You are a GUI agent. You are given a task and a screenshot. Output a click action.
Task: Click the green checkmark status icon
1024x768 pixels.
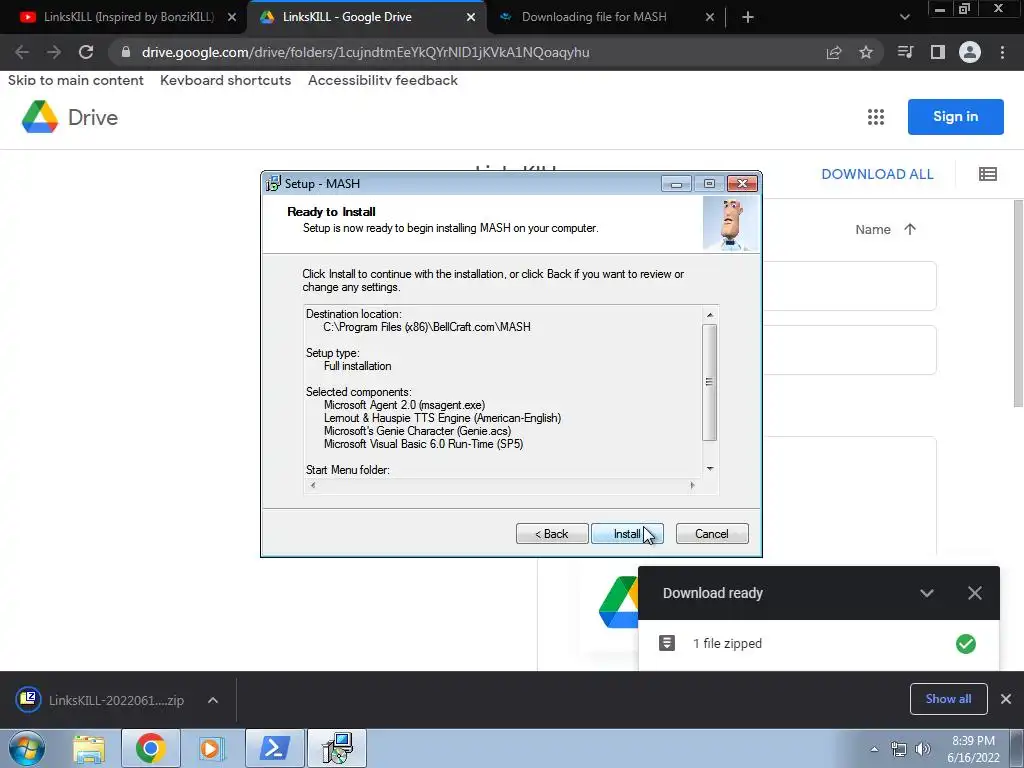click(x=965, y=644)
